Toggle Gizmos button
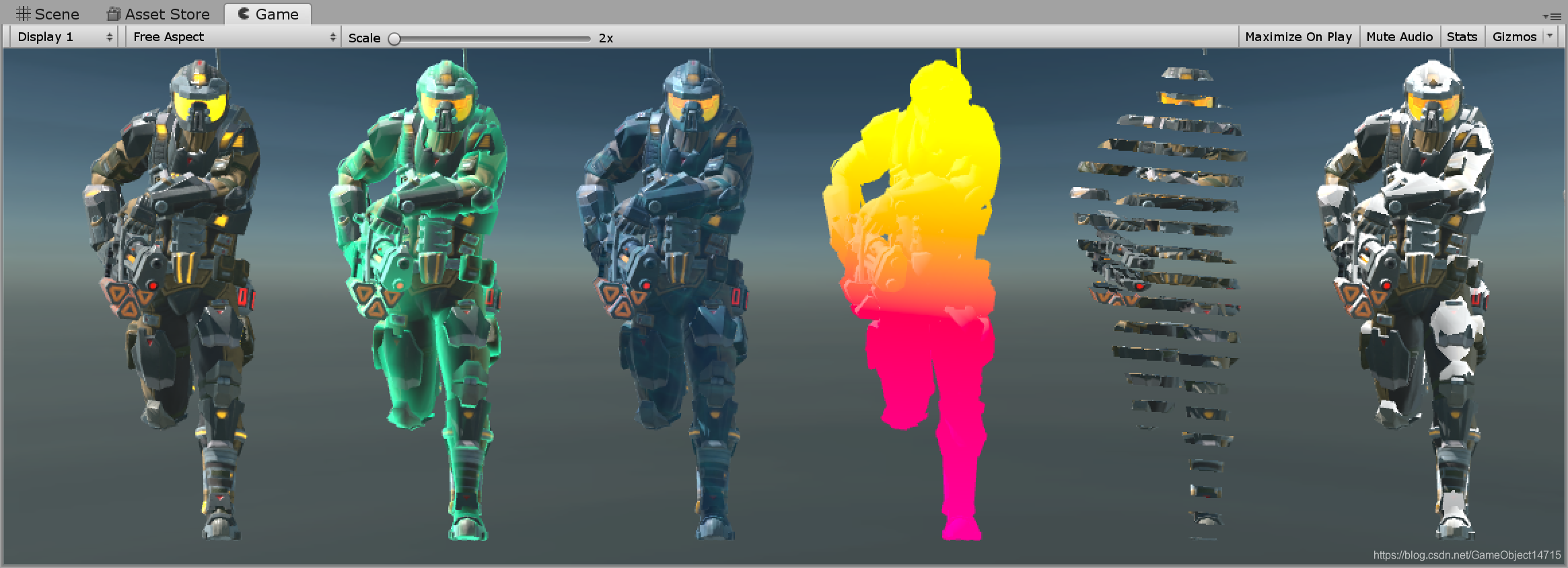The image size is (1568, 568). point(1514,37)
